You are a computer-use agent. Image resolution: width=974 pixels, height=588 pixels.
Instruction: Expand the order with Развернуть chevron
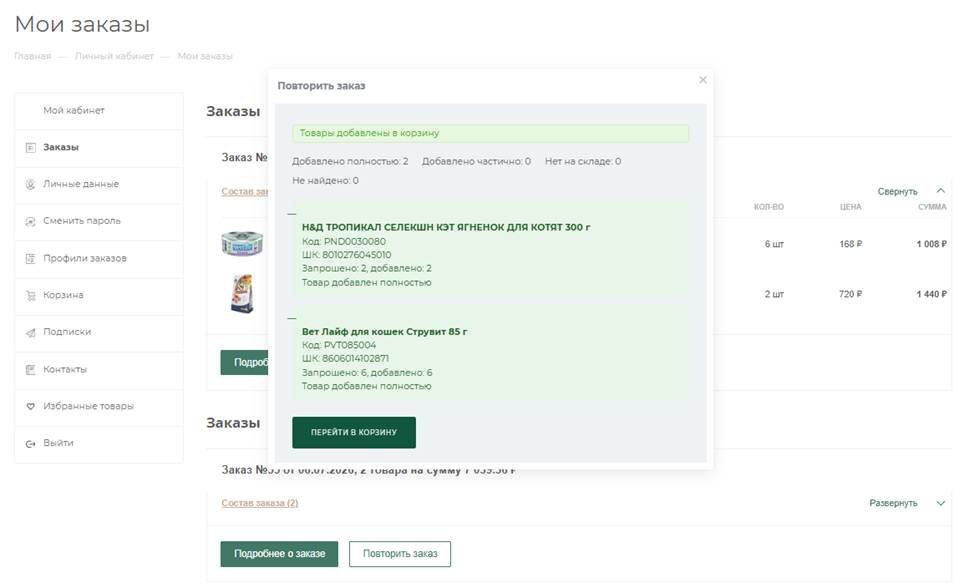click(940, 503)
